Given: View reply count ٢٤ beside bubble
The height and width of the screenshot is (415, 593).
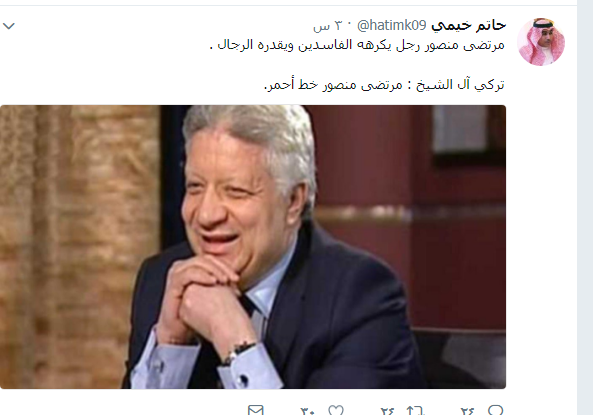Looking at the screenshot, I should [x=467, y=411].
